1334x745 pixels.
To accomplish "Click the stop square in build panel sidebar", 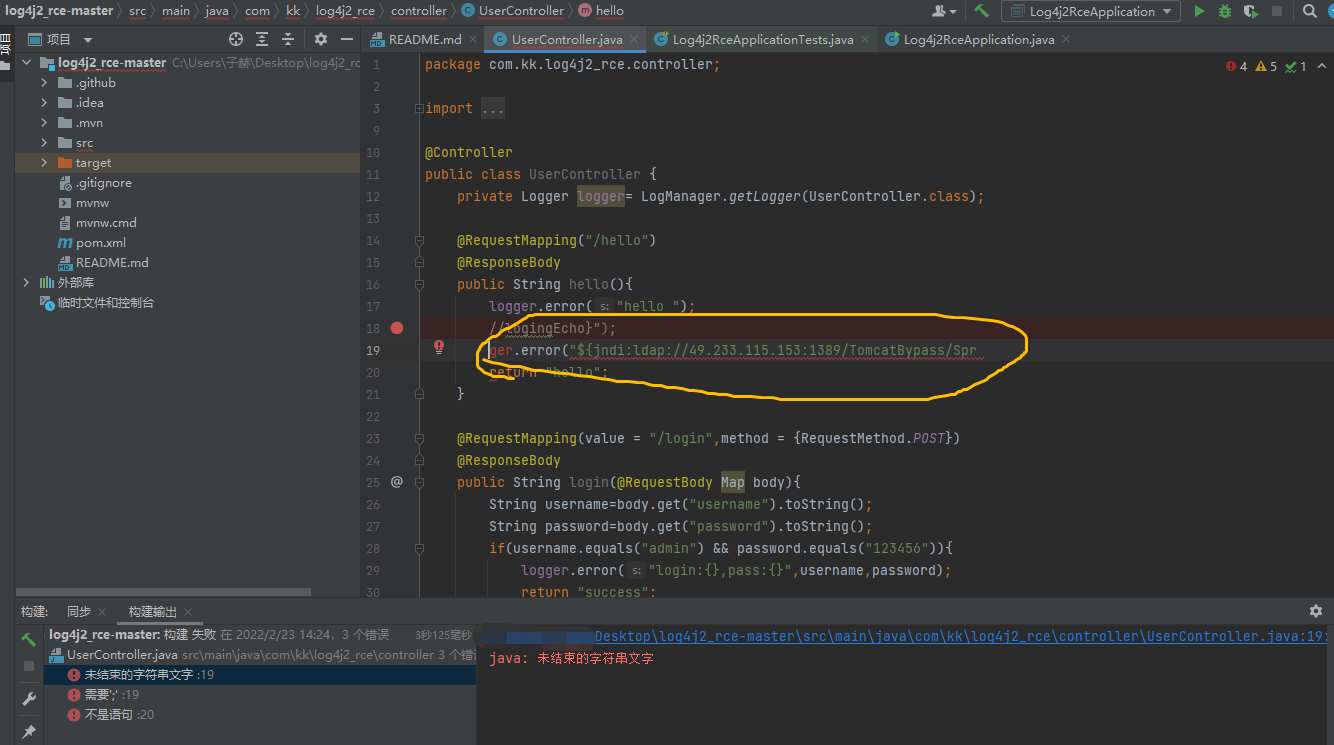I will [29, 666].
